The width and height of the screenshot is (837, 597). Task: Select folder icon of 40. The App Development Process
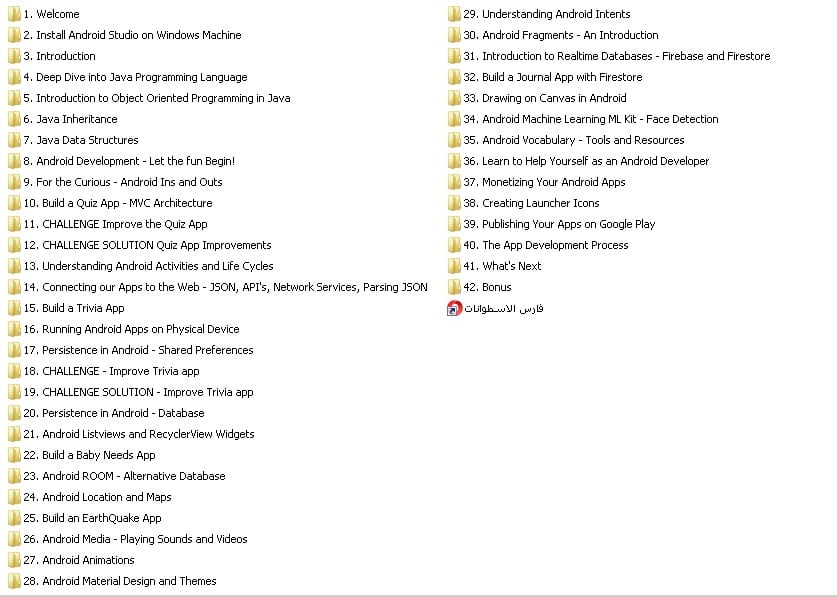tap(454, 245)
